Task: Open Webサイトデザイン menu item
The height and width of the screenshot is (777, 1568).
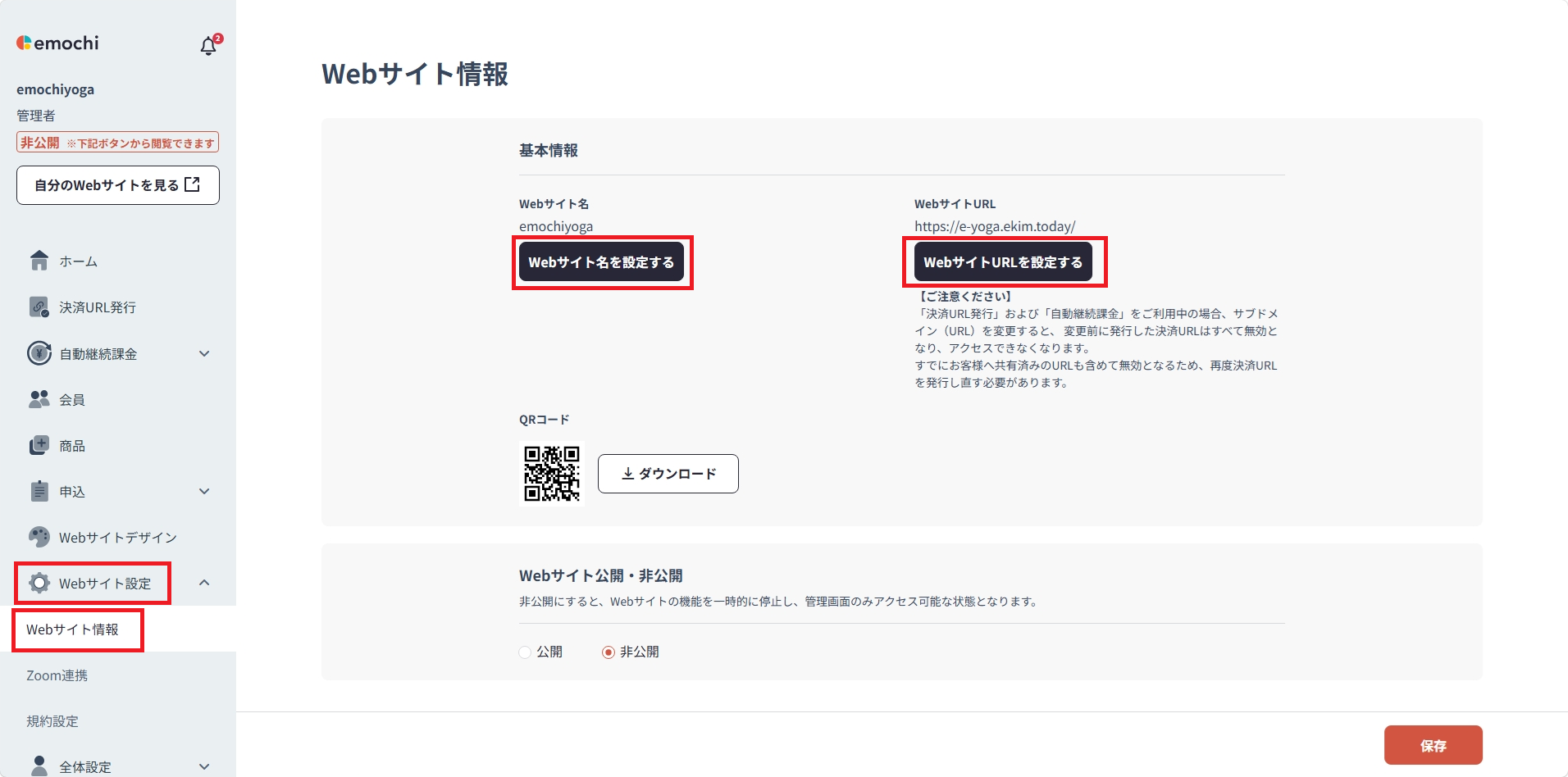Action: pos(118,537)
